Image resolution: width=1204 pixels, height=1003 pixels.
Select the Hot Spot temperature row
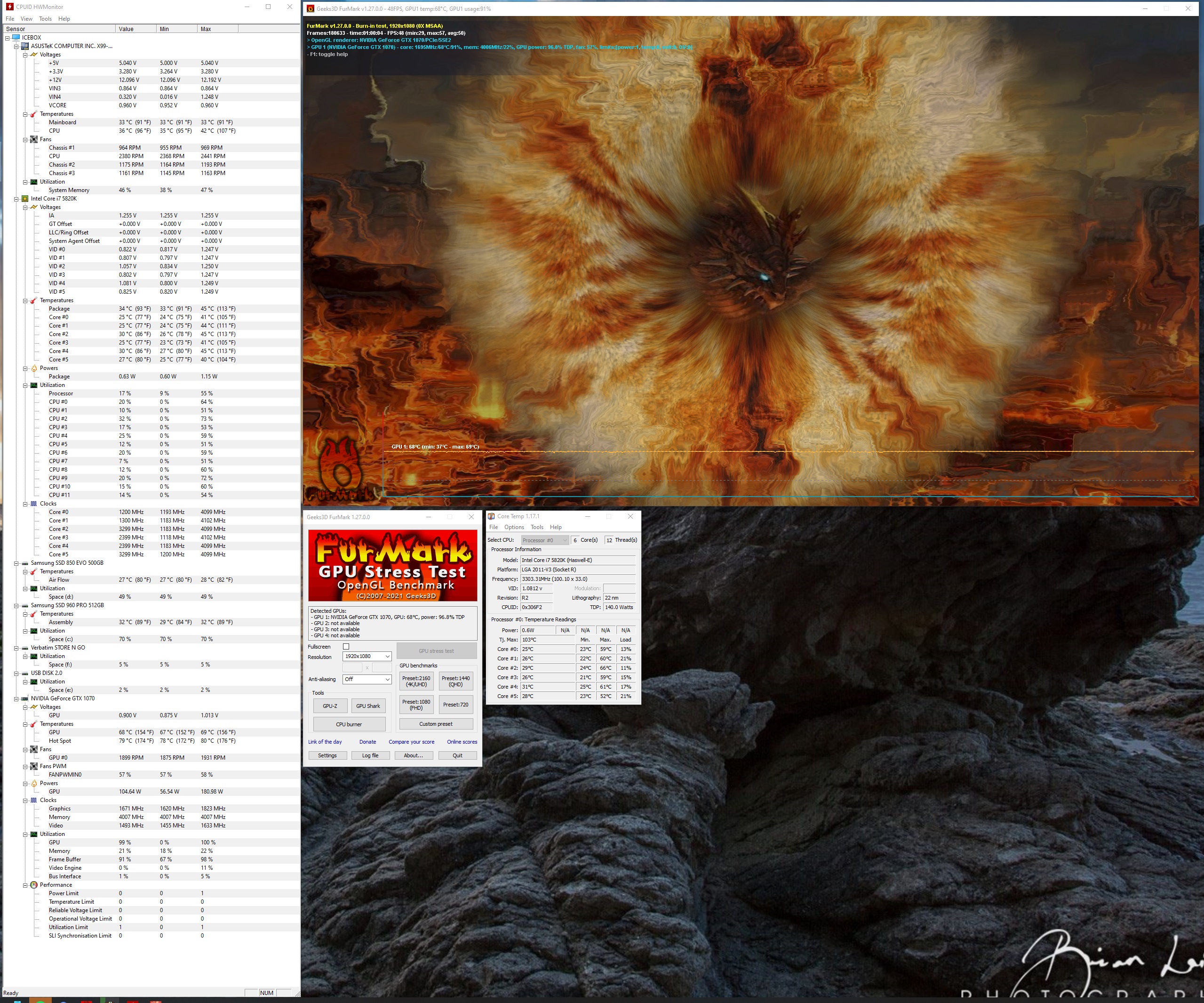(x=151, y=741)
